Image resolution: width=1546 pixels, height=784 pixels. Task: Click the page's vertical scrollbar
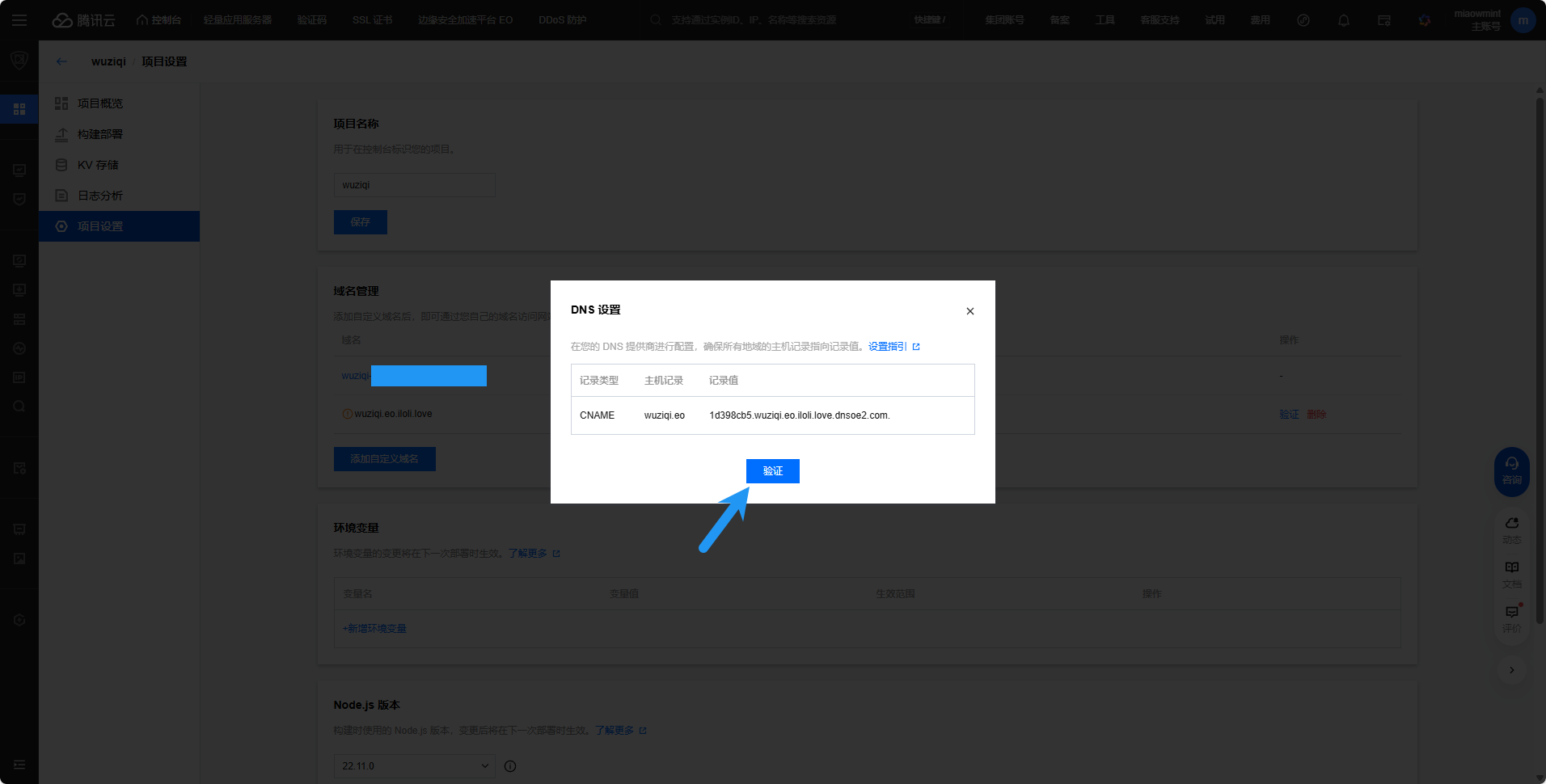tap(1540, 356)
